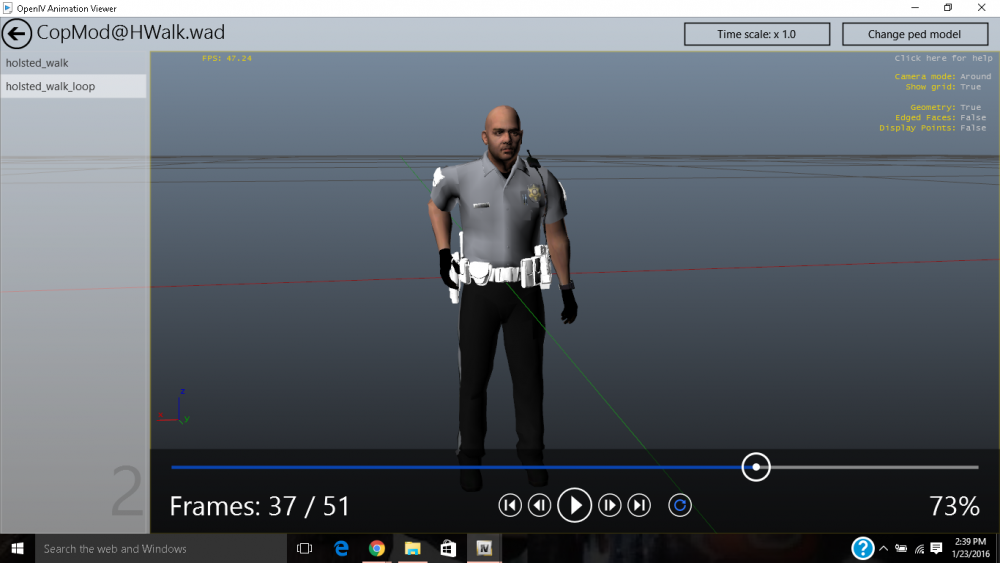The height and width of the screenshot is (563, 1000).
Task: Jump to the first frame
Action: coord(510,506)
